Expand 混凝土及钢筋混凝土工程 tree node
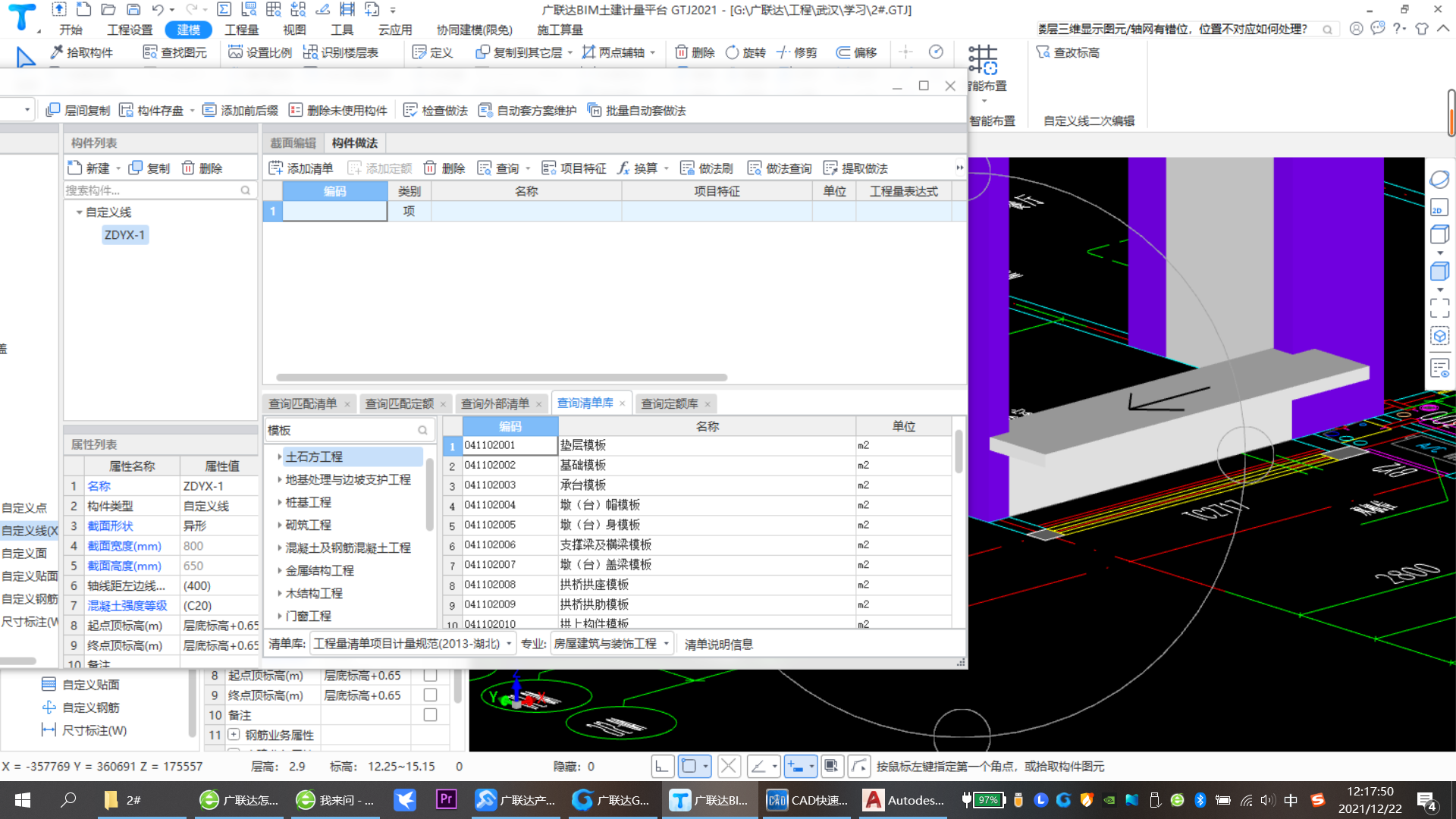This screenshot has width=1456, height=819. coord(279,548)
